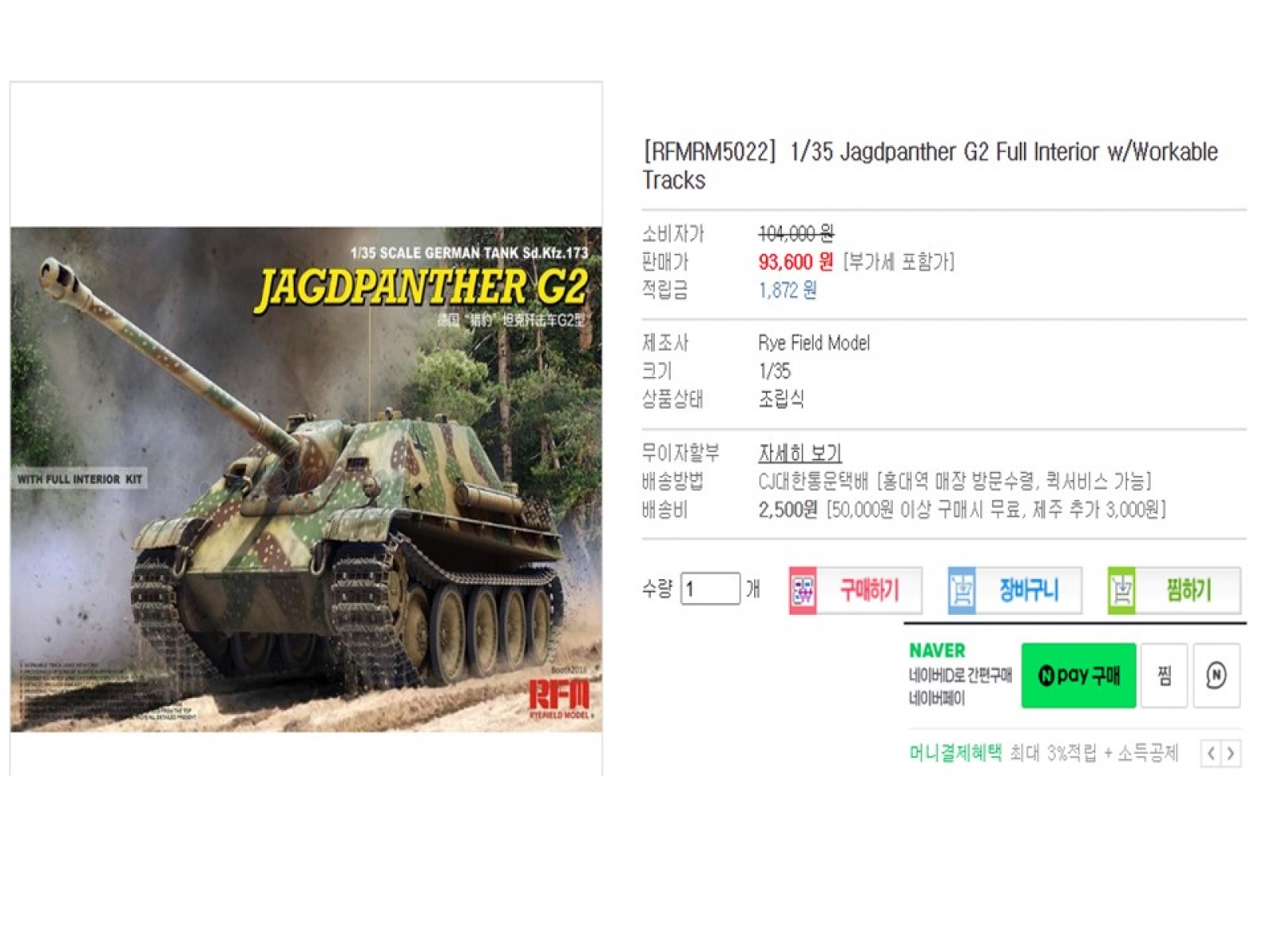The width and height of the screenshot is (1270, 952).
Task: Click the 머니결제혜택 benefit text
Action: (956, 753)
